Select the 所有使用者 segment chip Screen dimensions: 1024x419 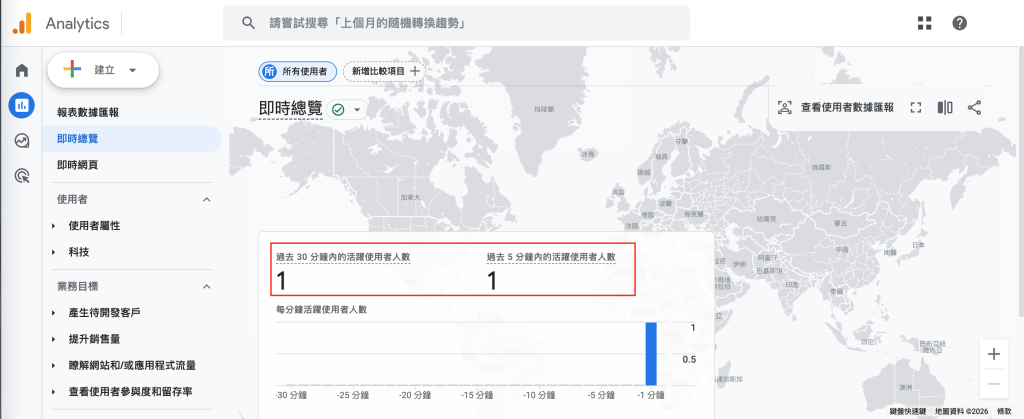[298, 72]
